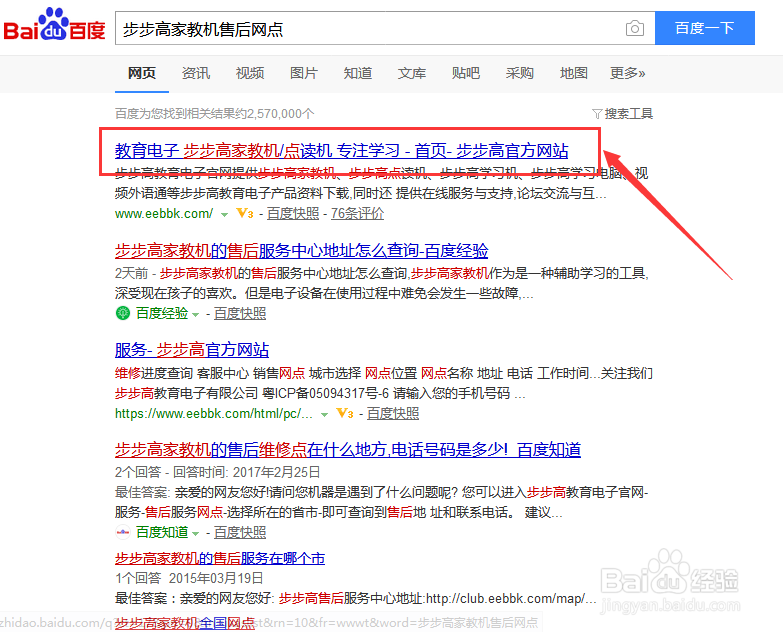This screenshot has height=632, width=783.
Task: Click the text 1个回答 2015年03月19日
Action: (x=189, y=578)
